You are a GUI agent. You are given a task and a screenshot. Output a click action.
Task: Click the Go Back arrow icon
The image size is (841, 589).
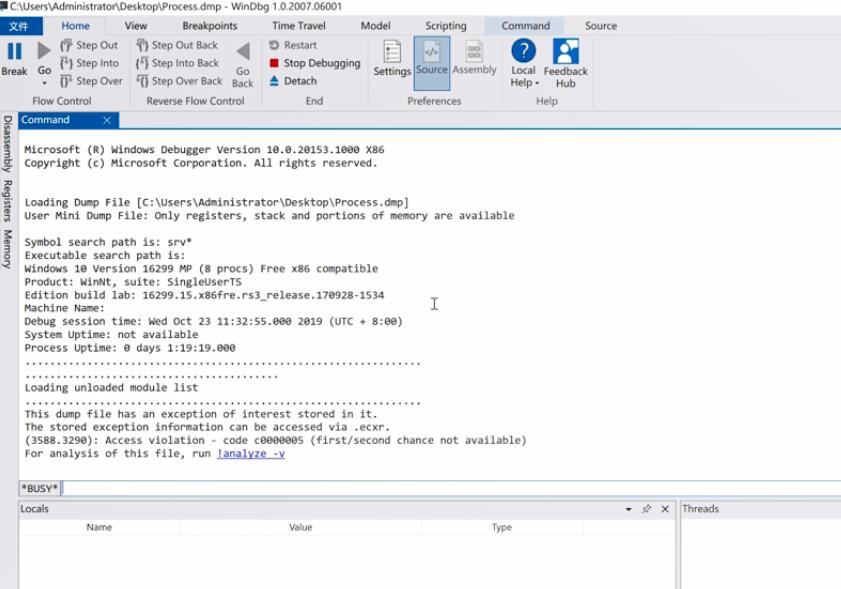point(243,51)
